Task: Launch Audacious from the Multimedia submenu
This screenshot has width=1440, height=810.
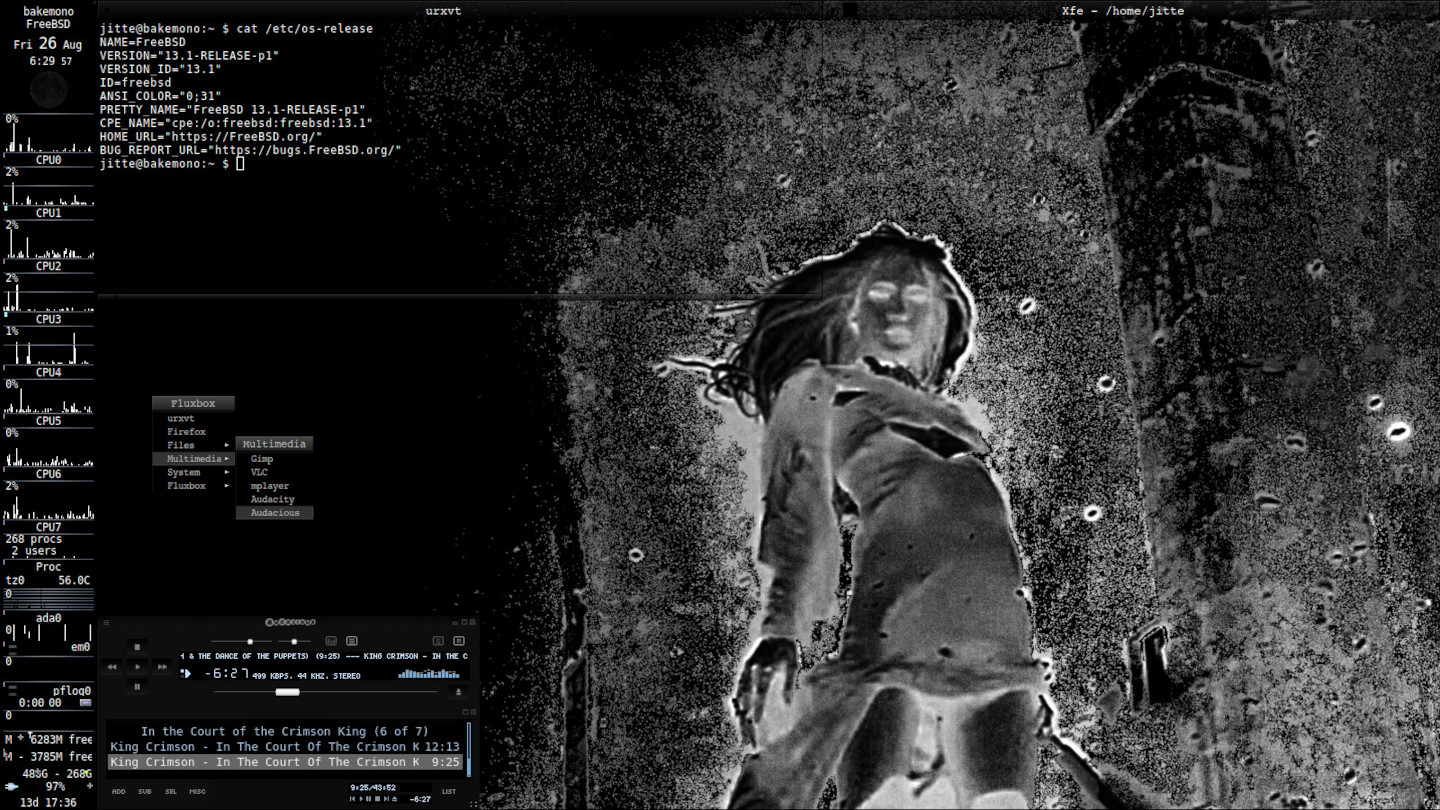Action: [274, 513]
